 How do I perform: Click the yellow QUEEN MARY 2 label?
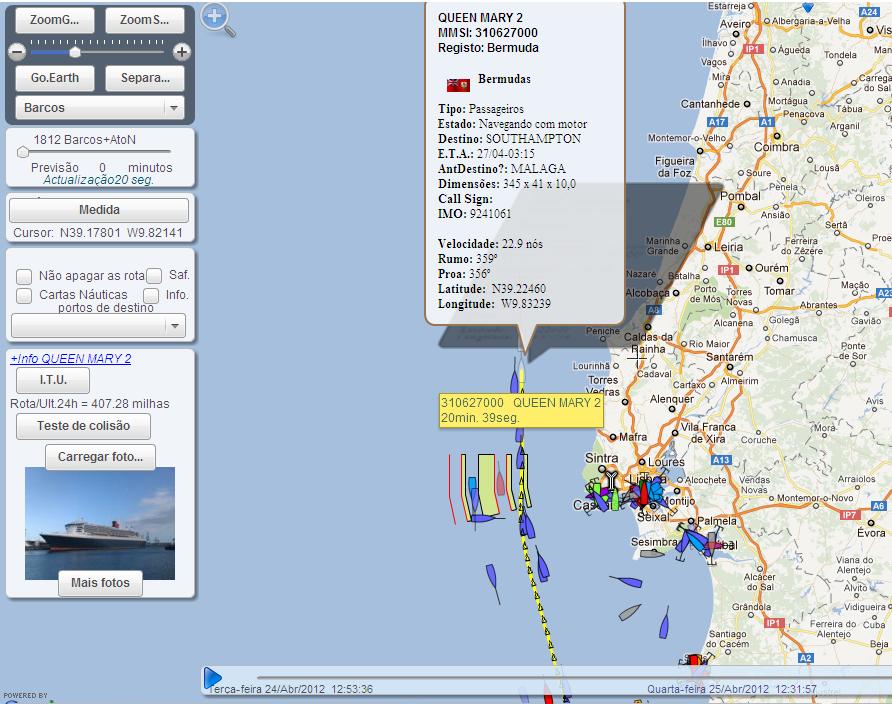[x=521, y=410]
